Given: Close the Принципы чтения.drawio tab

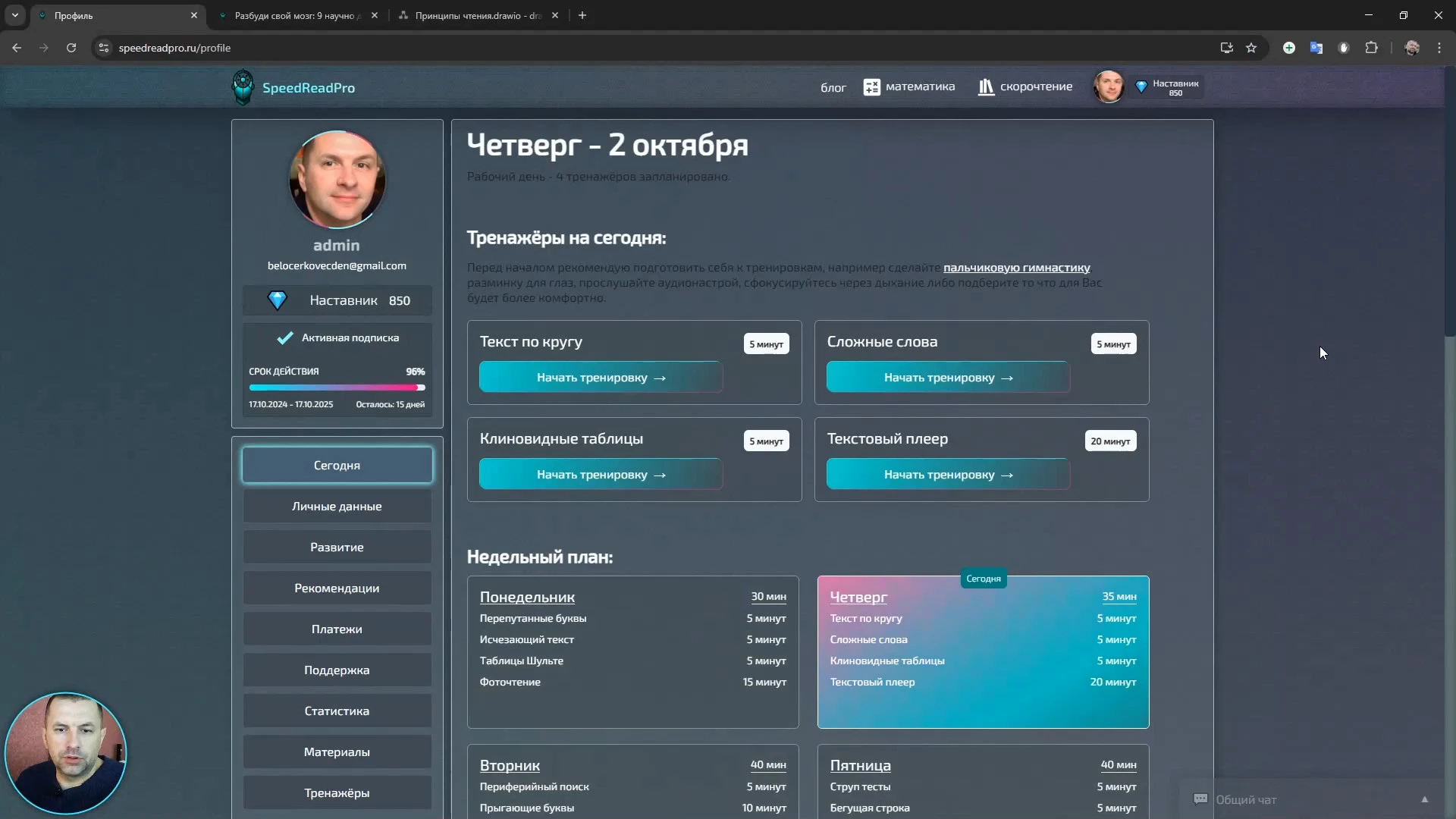Looking at the screenshot, I should (555, 15).
